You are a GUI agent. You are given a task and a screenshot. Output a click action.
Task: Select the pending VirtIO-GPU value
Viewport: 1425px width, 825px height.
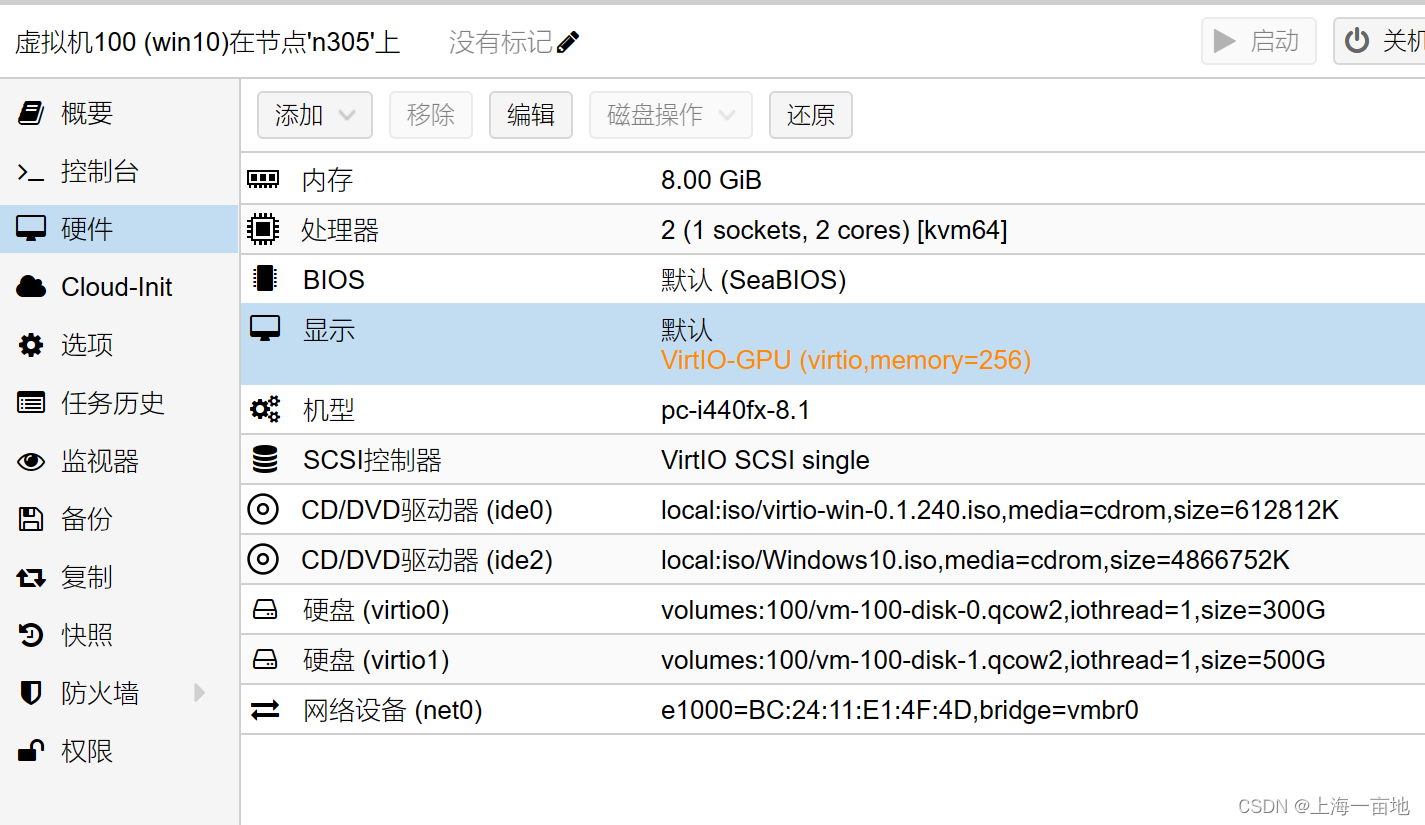pos(846,360)
